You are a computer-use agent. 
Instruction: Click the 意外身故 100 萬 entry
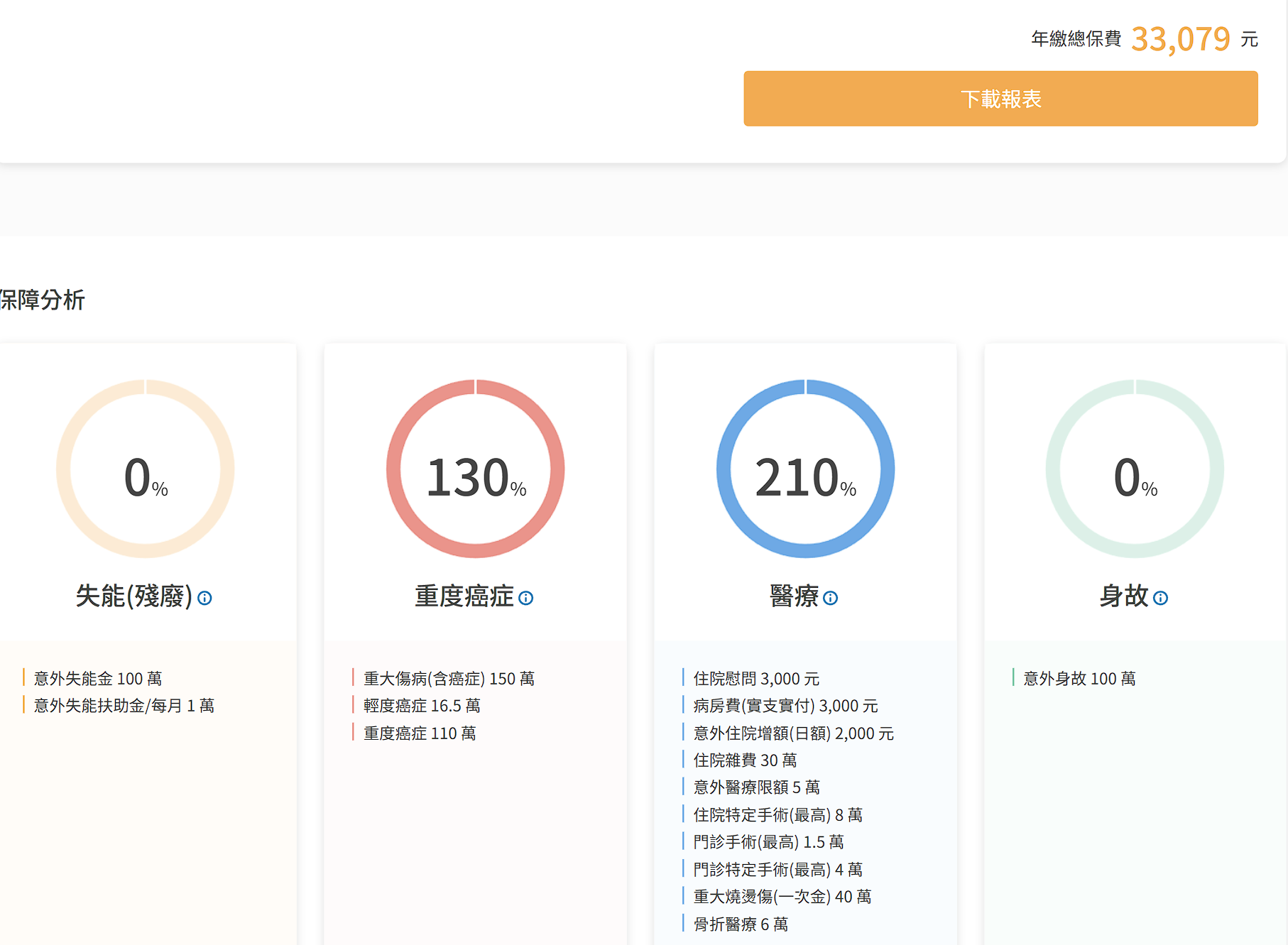click(x=1079, y=679)
